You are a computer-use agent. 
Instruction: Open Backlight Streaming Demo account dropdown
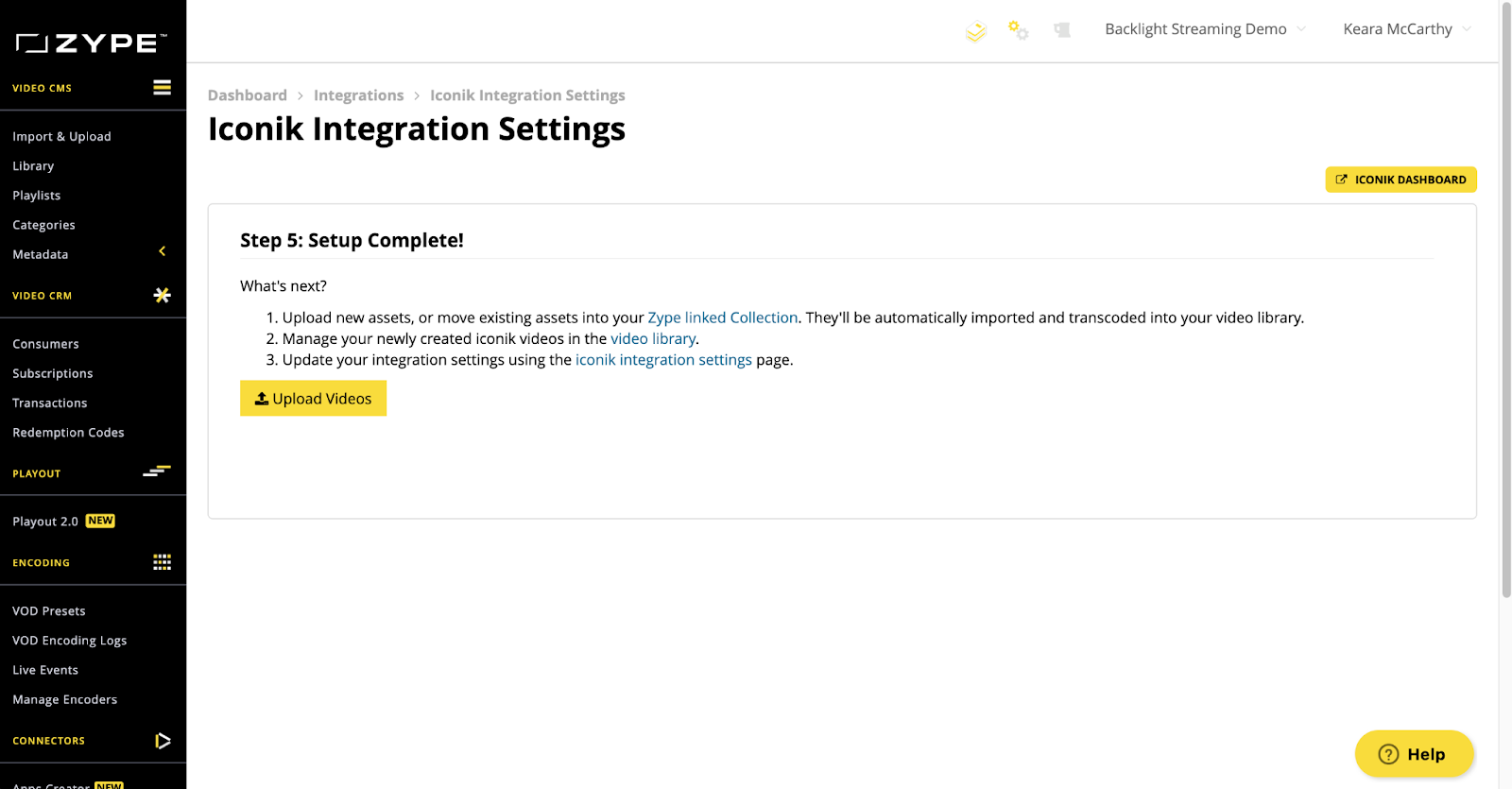pyautogui.click(x=1205, y=29)
